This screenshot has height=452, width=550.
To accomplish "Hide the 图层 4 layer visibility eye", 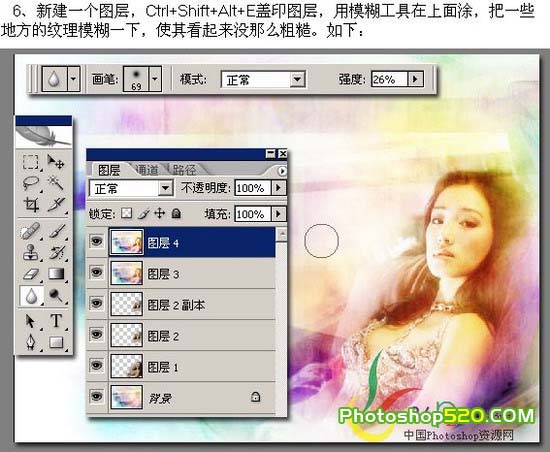I will tap(97, 241).
